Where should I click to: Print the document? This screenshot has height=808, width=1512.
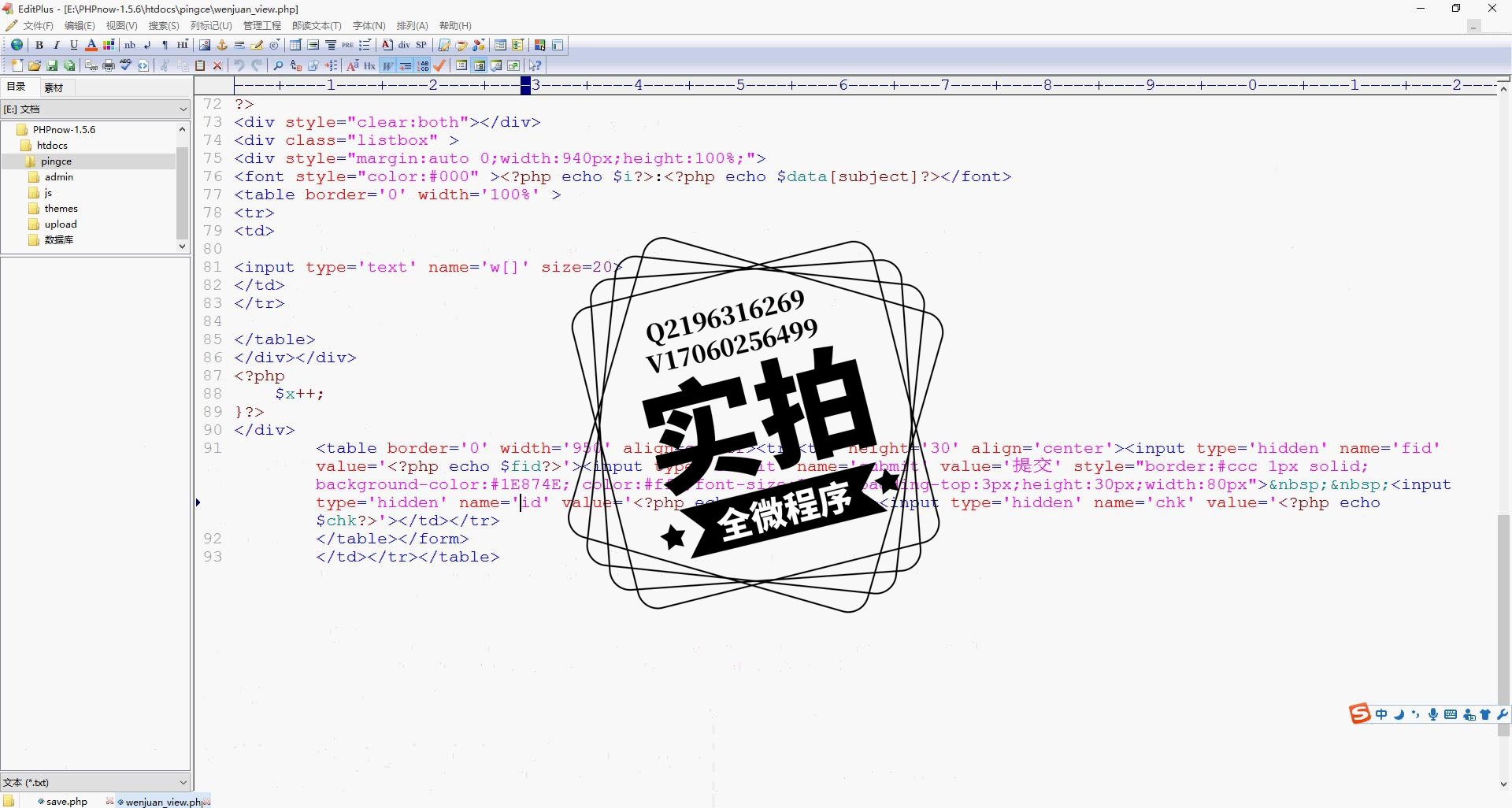109,65
